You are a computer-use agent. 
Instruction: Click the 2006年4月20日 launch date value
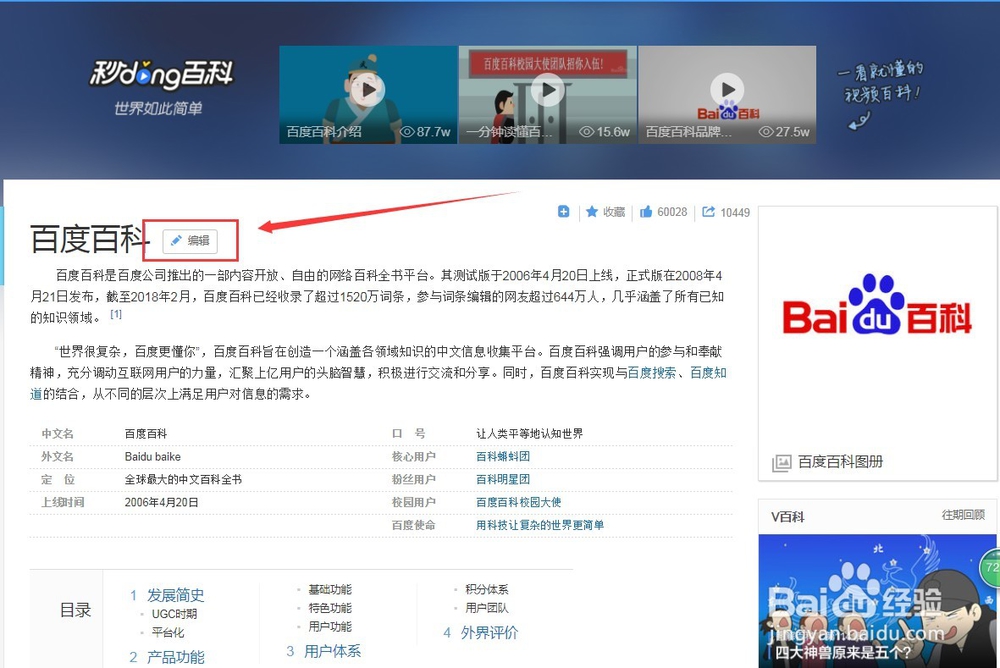pos(161,502)
